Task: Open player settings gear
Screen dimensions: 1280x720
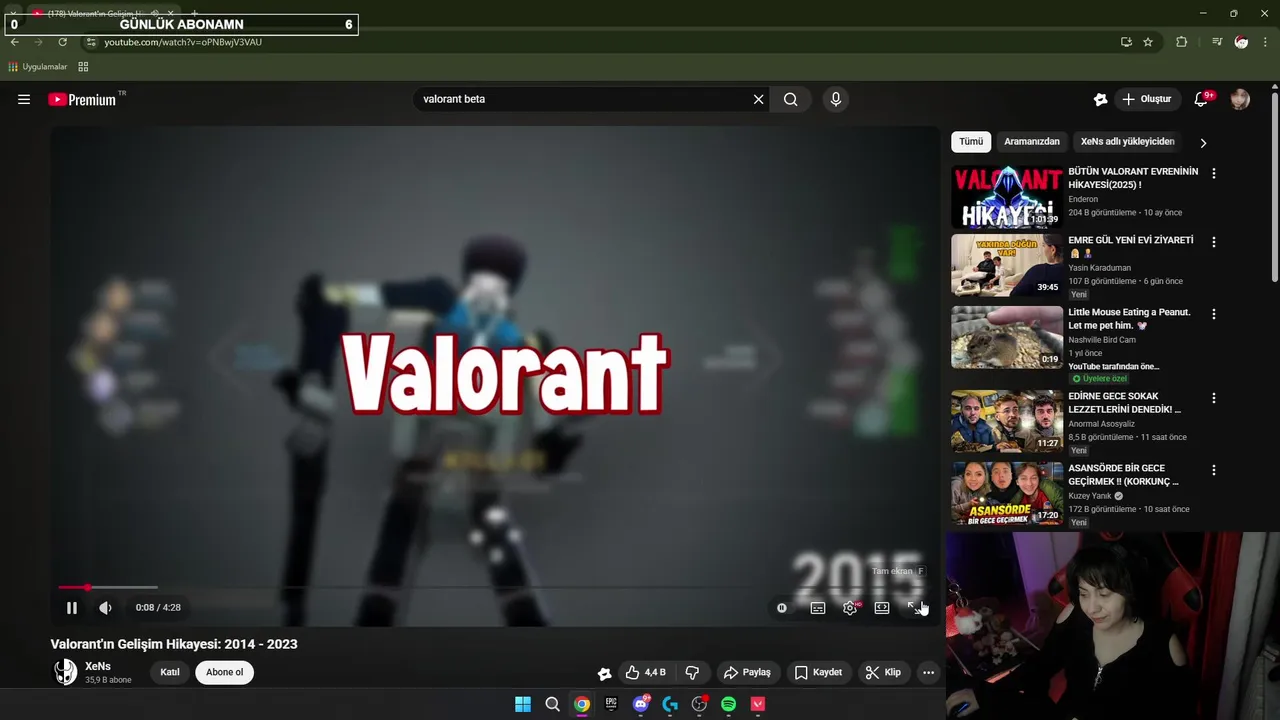Action: (x=850, y=607)
